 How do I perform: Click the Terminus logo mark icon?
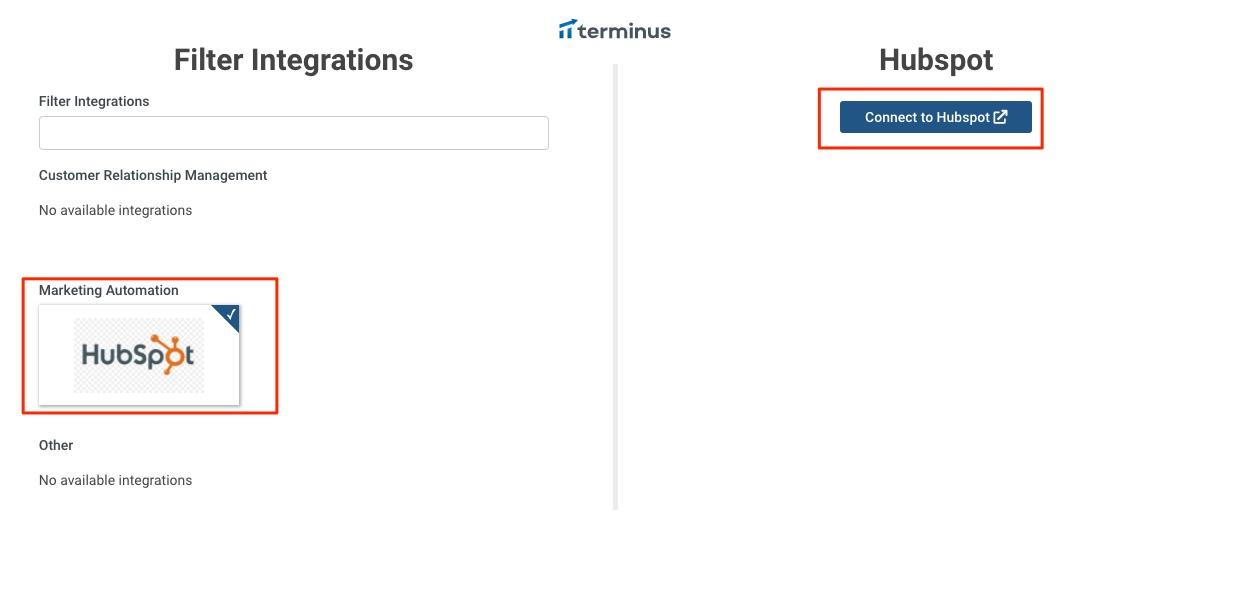pyautogui.click(x=567, y=30)
